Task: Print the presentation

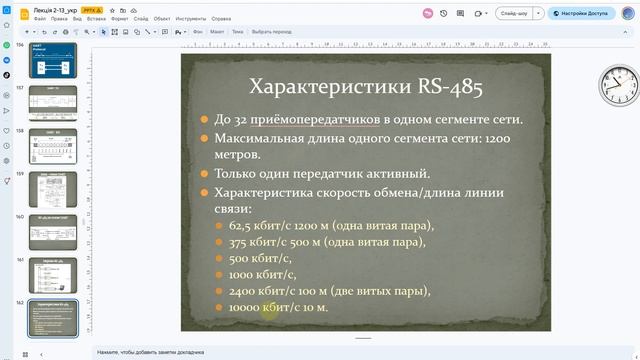Action: point(65,32)
